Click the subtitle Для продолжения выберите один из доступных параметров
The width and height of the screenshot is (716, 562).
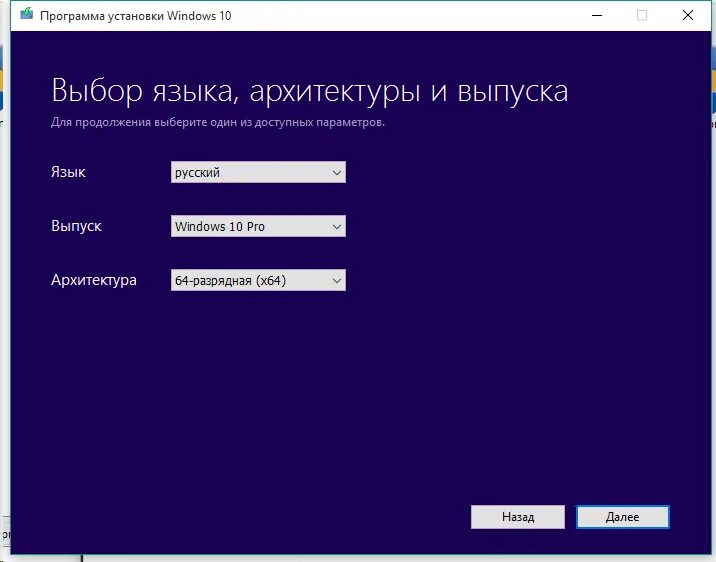218,122
